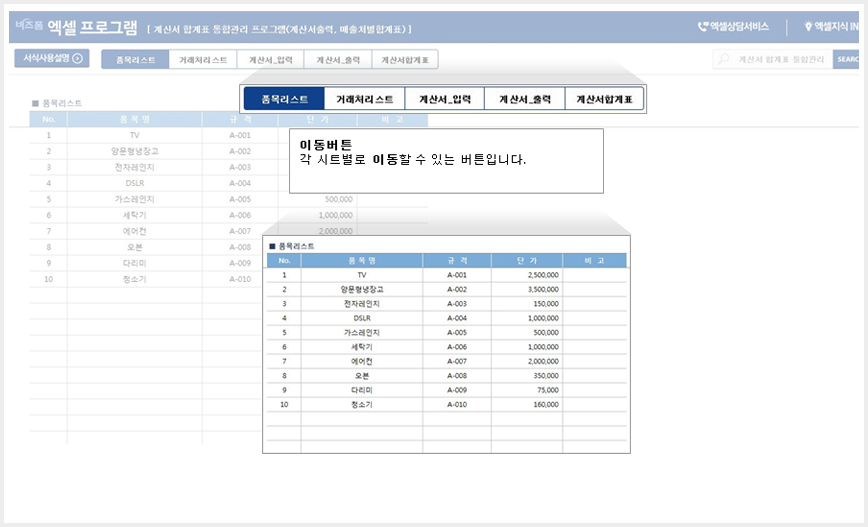The image size is (868, 527).
Task: Click faded 품 목 명 header in background table
Action: point(135,119)
